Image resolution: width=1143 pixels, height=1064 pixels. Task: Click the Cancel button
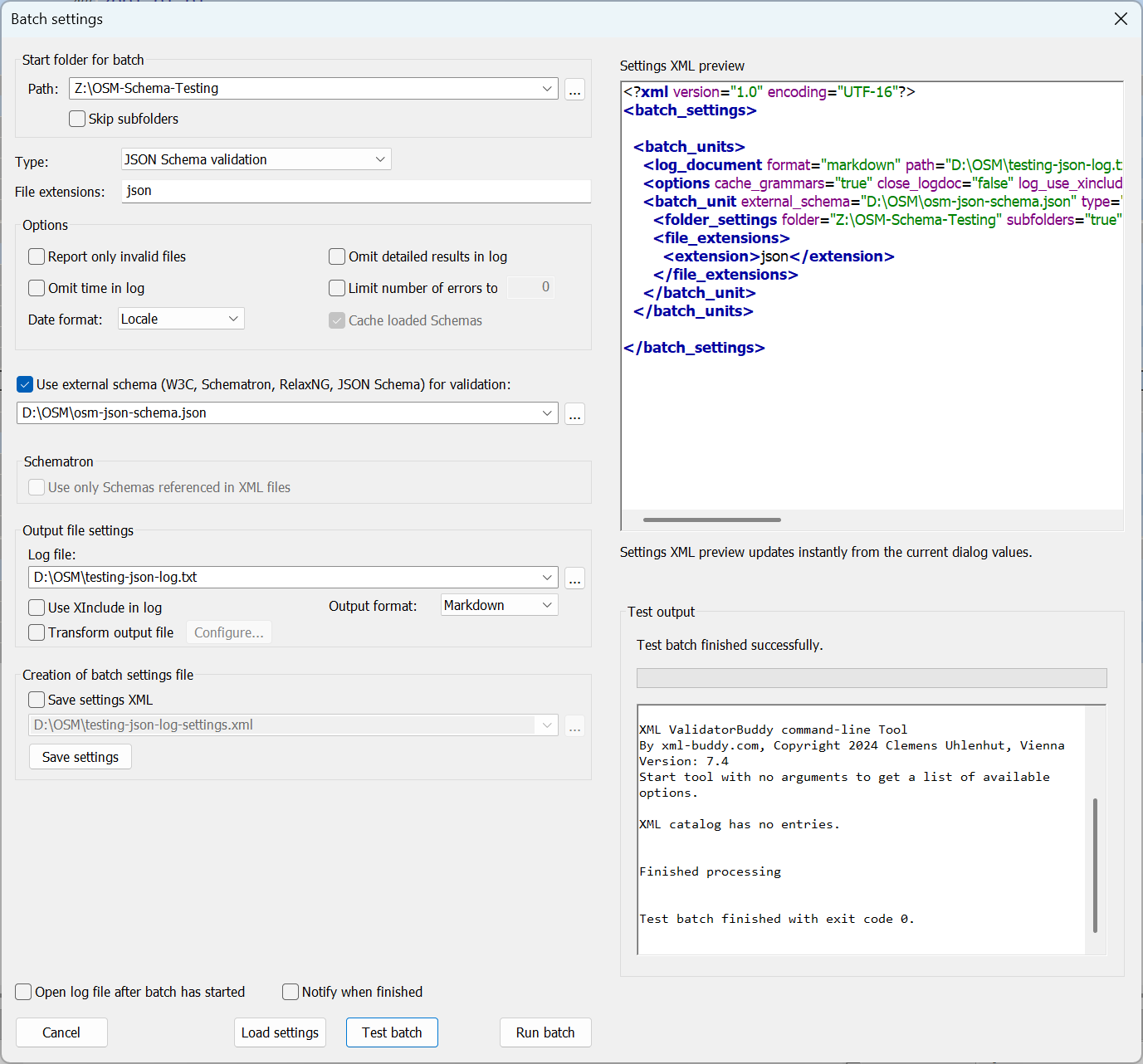(61, 1032)
